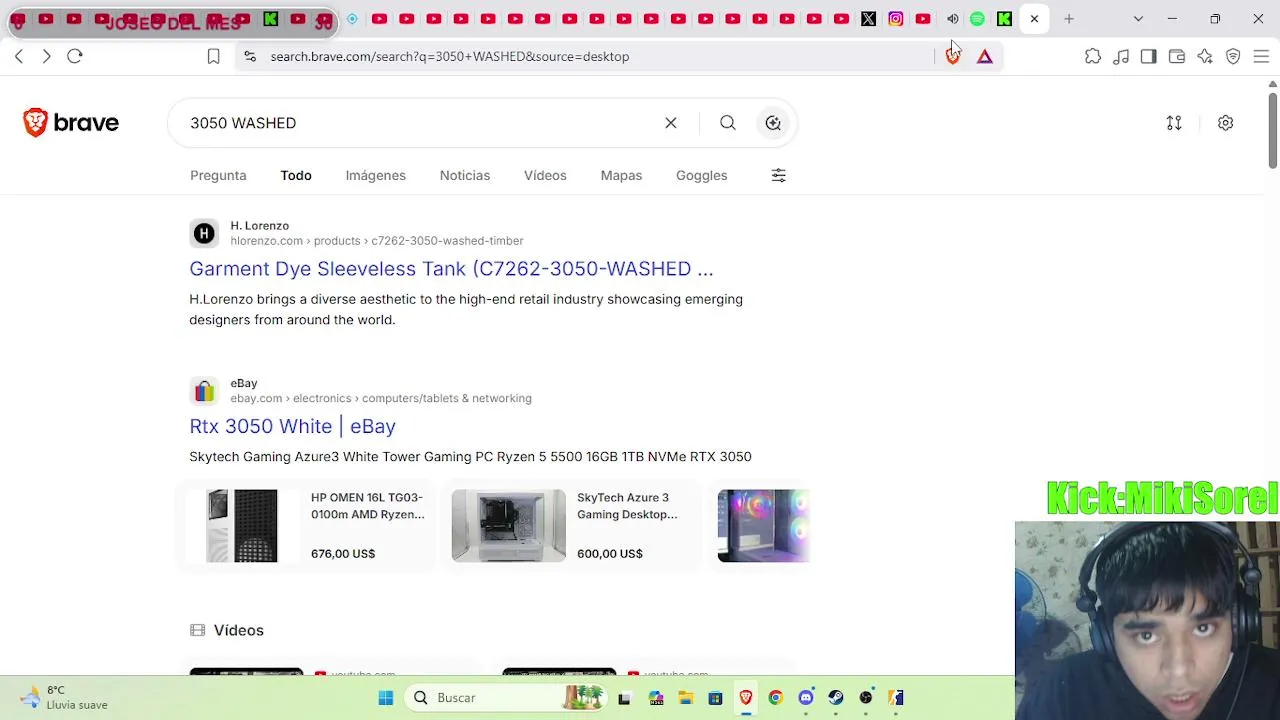Open the Rtx 3050 White eBay link

pos(292,427)
